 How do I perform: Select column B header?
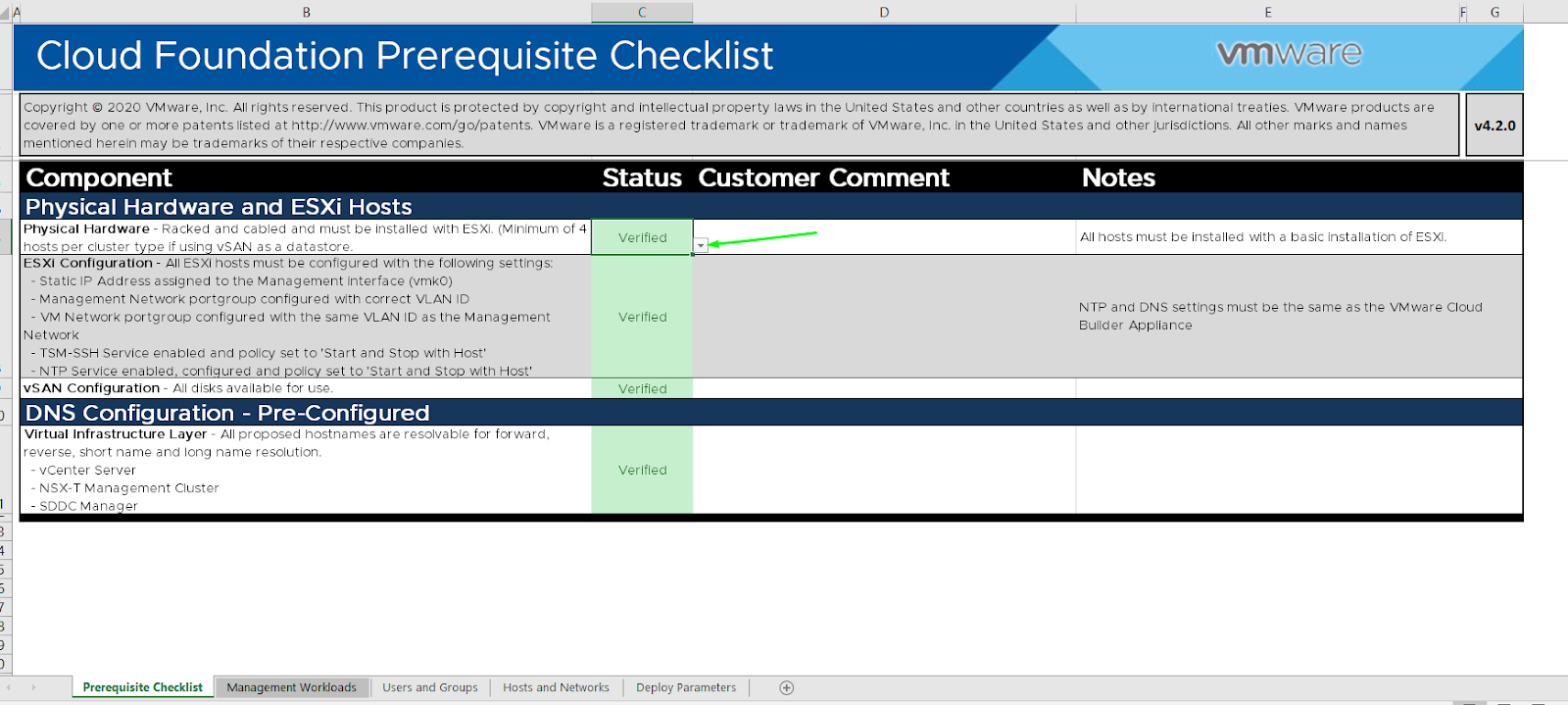coord(306,12)
